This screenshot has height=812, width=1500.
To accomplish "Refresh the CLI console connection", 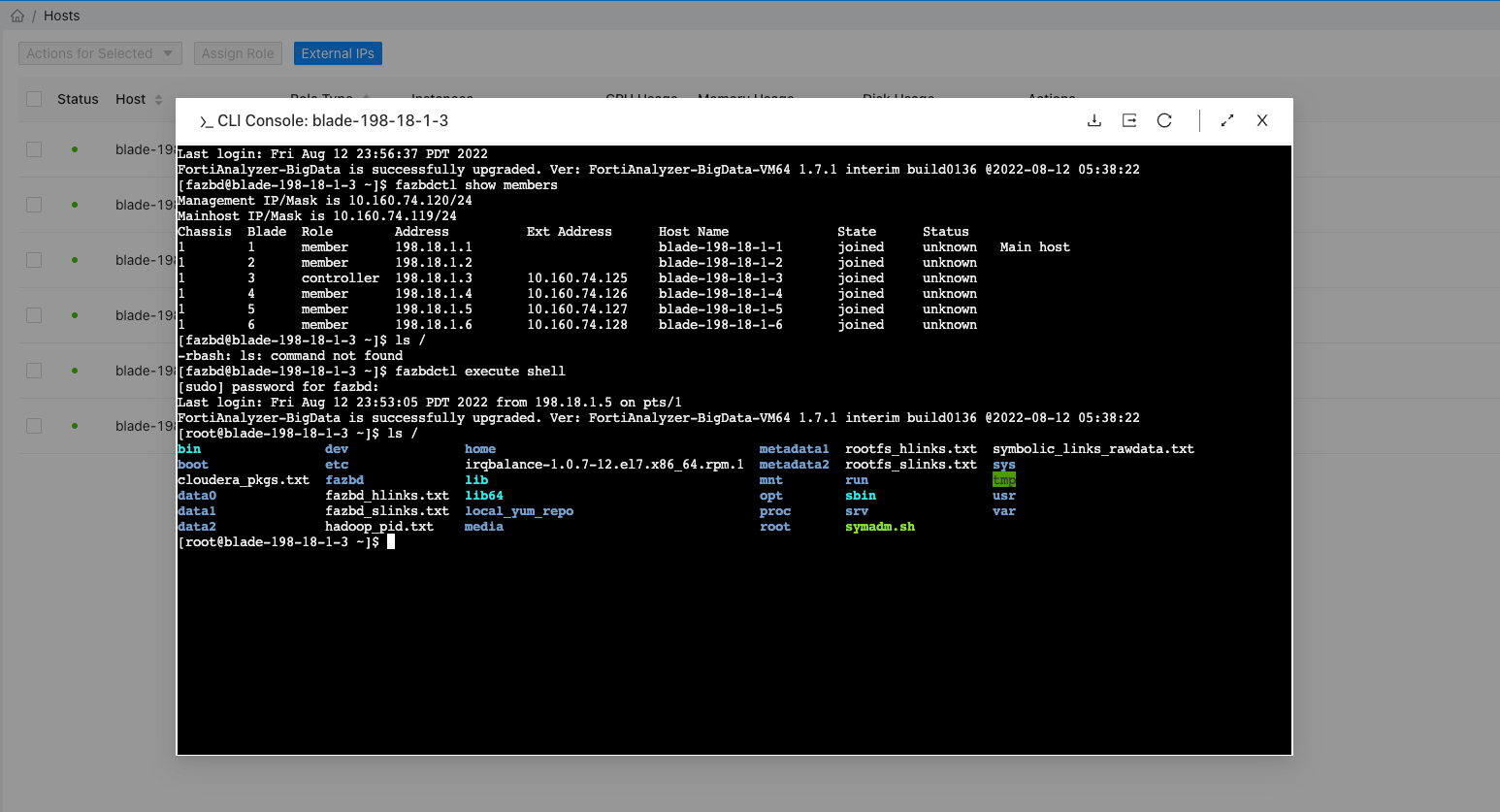I will pyautogui.click(x=1164, y=120).
